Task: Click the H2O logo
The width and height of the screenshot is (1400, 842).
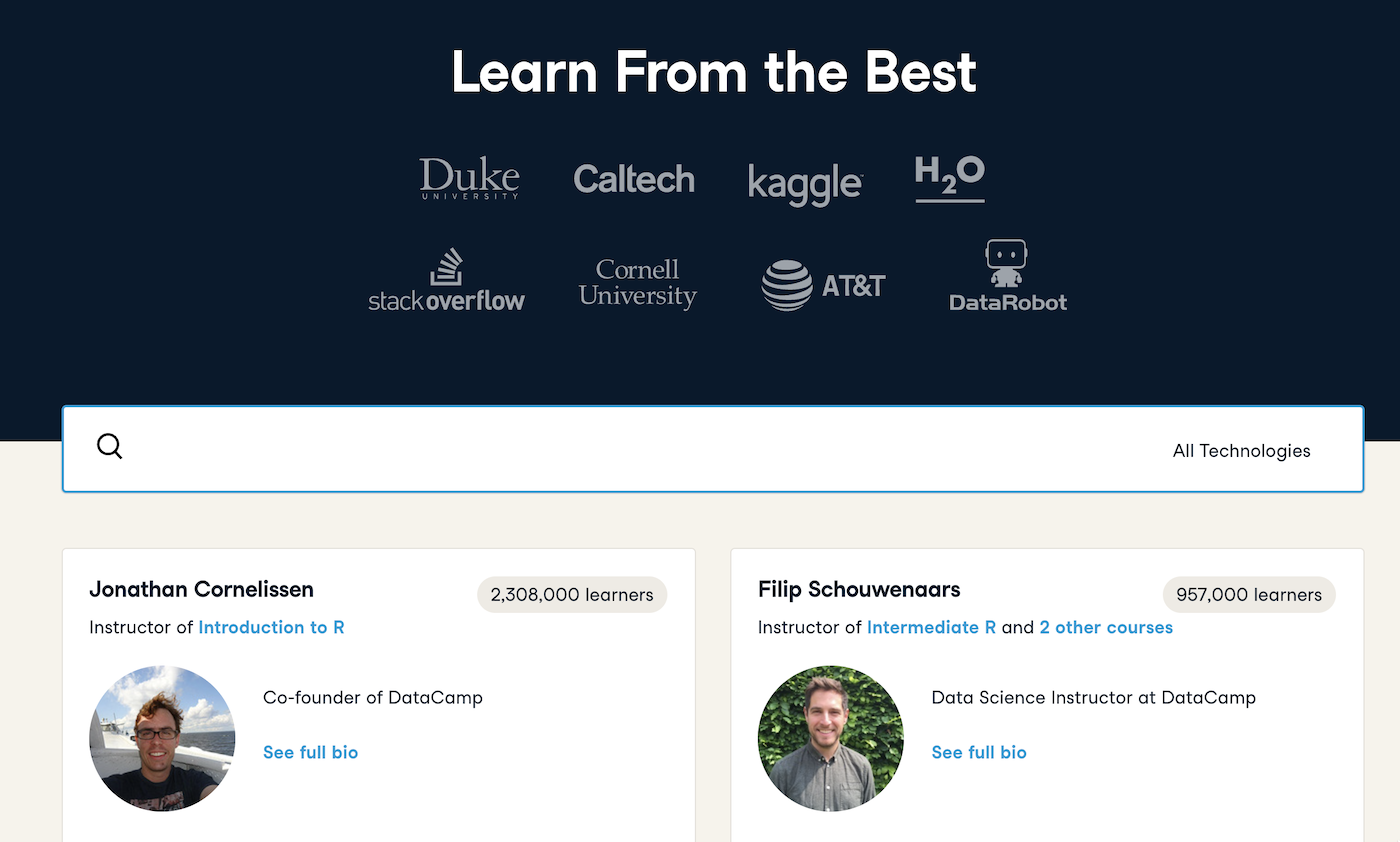Action: pos(950,179)
